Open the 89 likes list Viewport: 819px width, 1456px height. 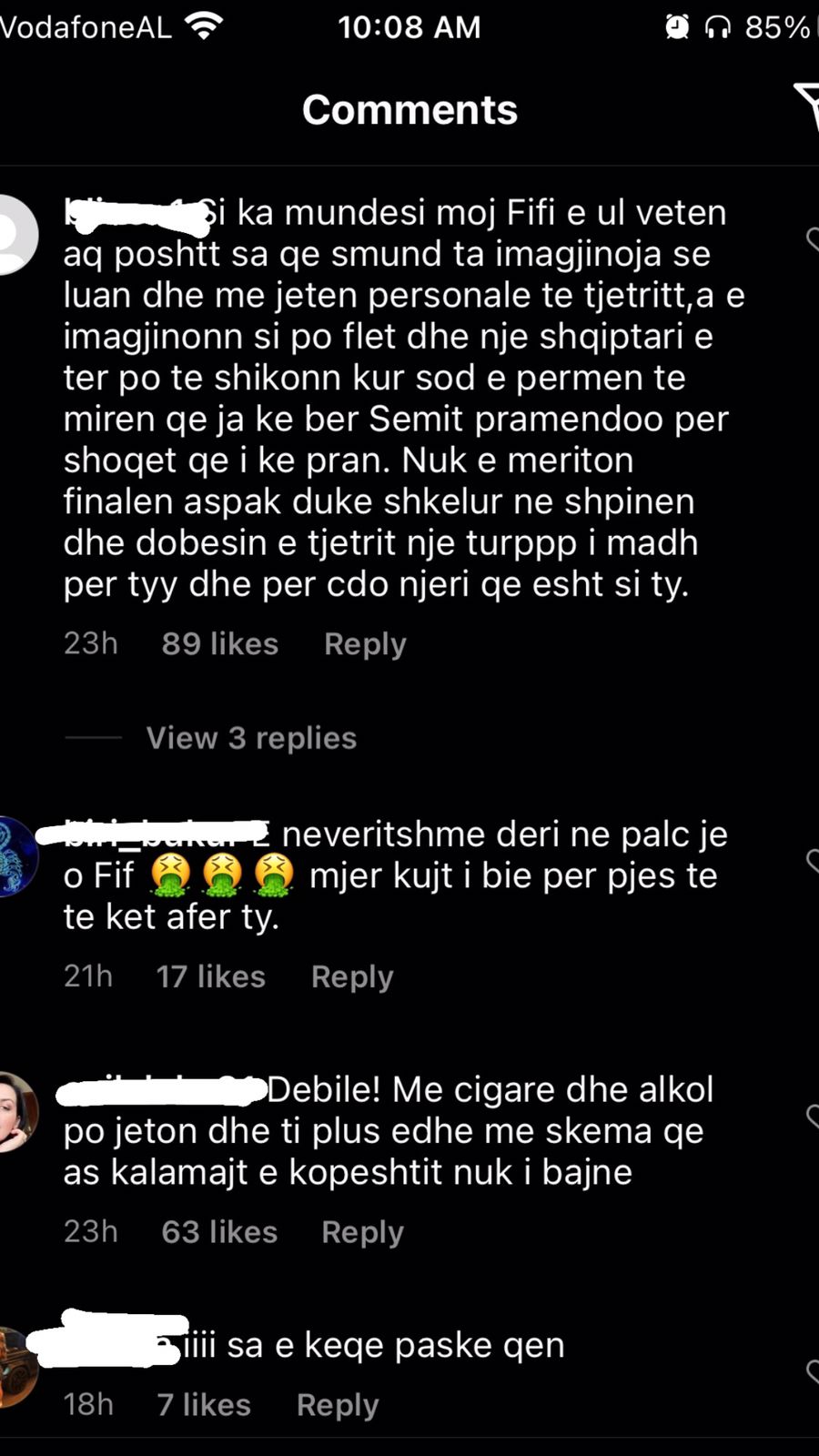pyautogui.click(x=220, y=644)
